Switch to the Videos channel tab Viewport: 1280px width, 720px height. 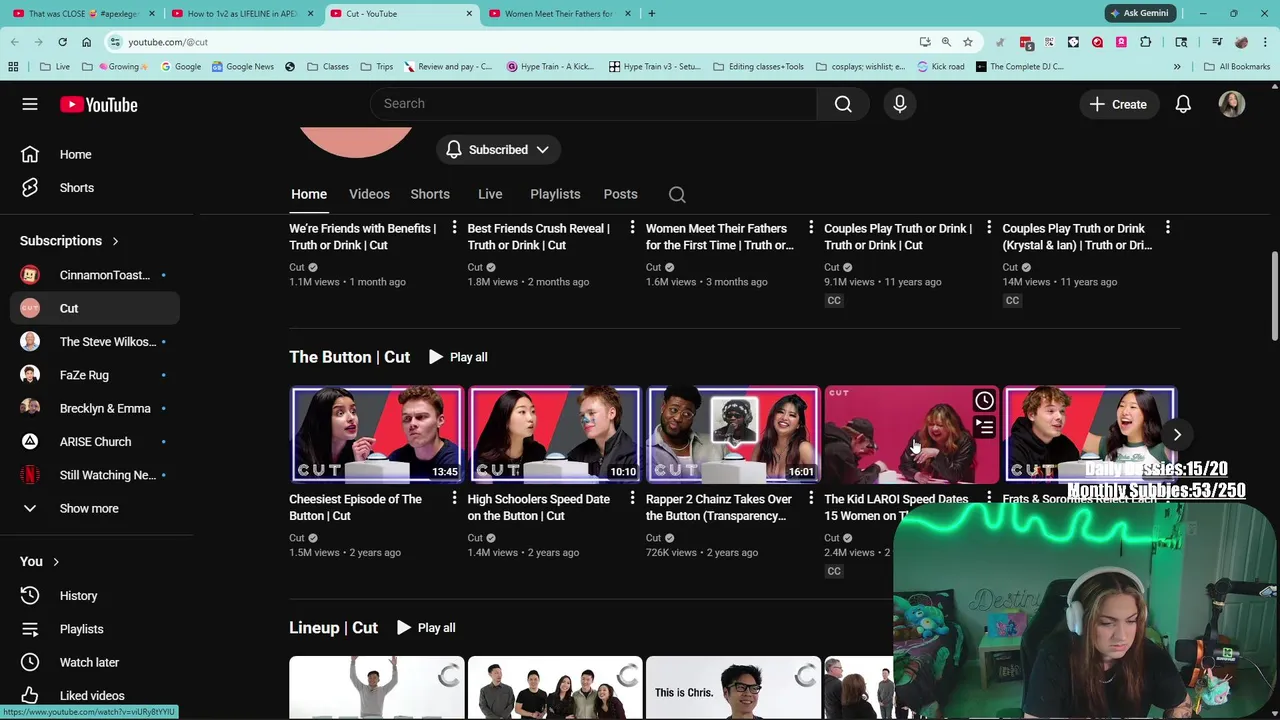click(x=369, y=194)
